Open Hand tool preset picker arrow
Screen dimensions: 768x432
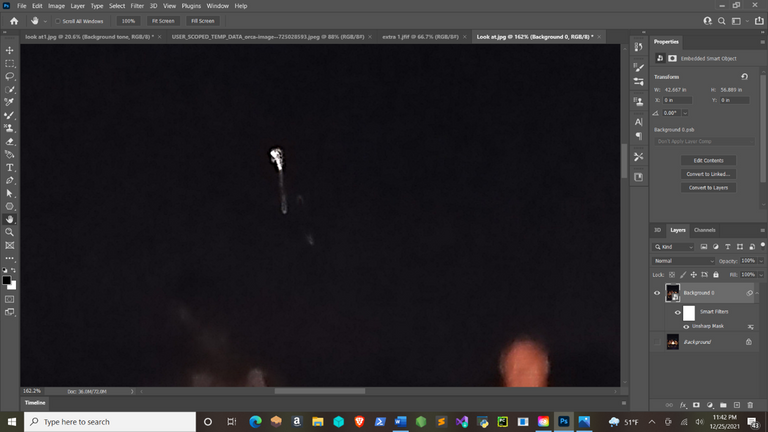[45, 21]
